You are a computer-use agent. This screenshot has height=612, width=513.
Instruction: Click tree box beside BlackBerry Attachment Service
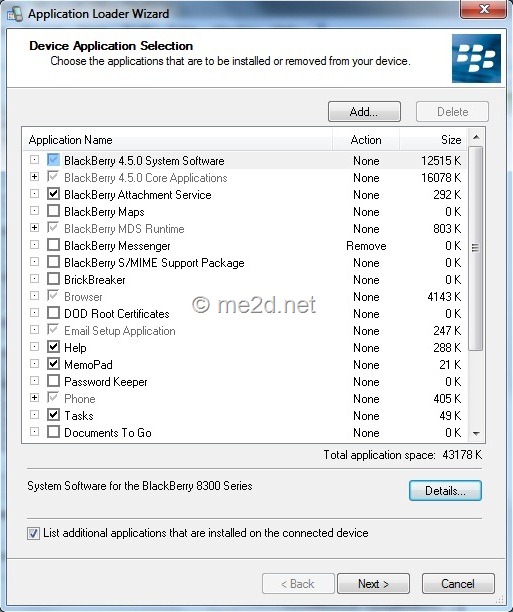pos(34,194)
